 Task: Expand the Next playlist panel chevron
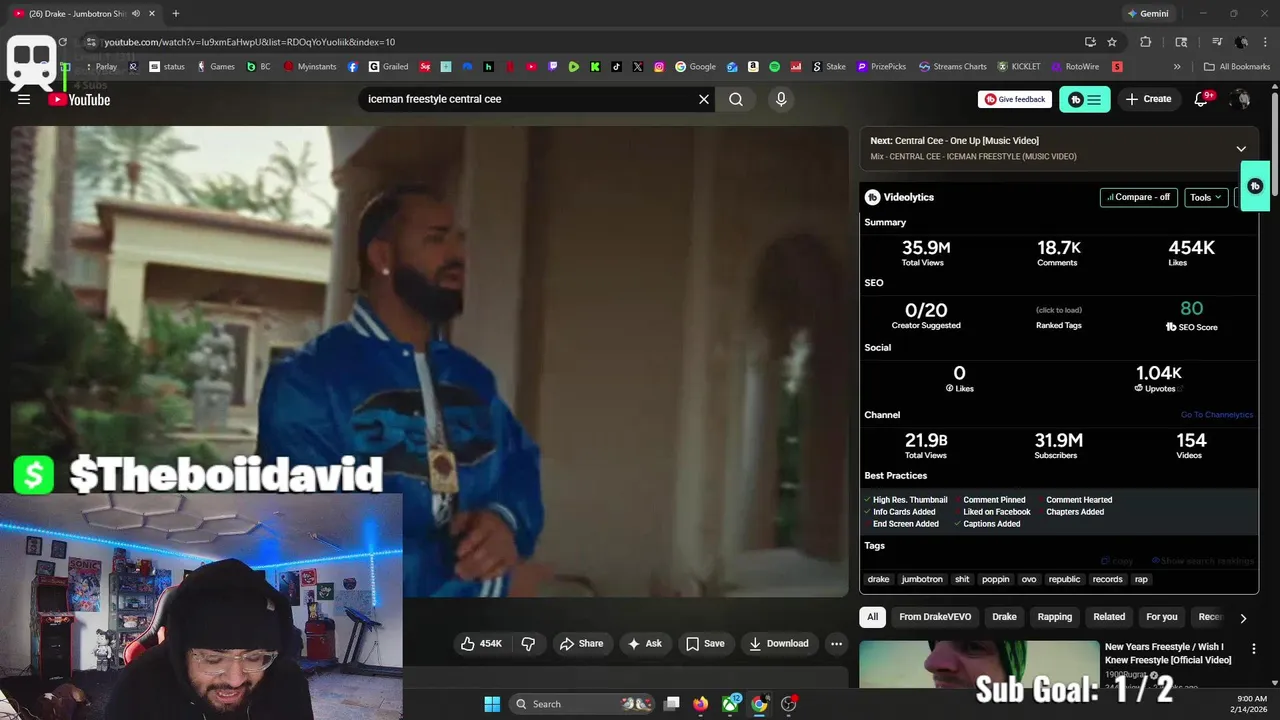click(1241, 149)
